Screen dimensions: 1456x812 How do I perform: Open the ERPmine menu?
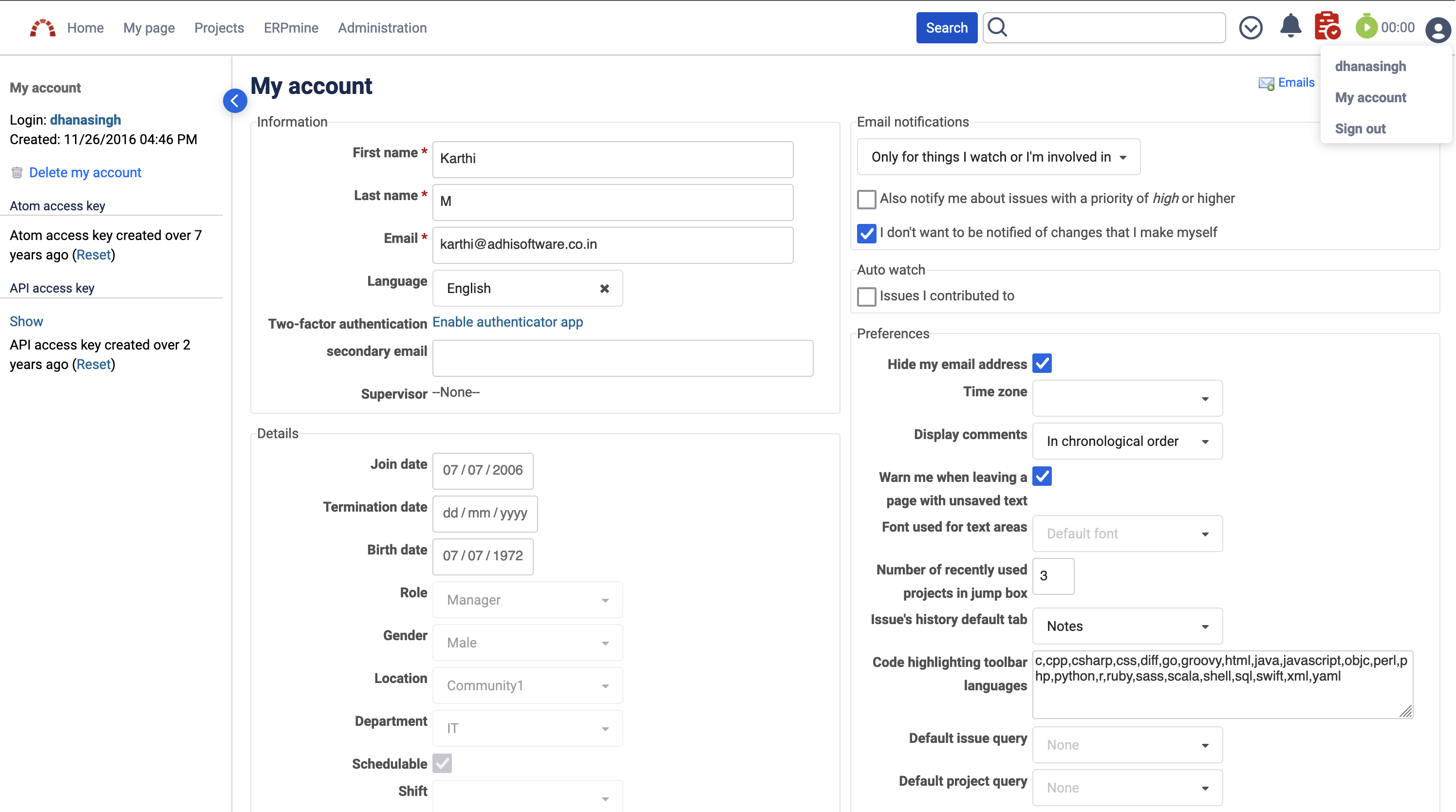point(291,28)
